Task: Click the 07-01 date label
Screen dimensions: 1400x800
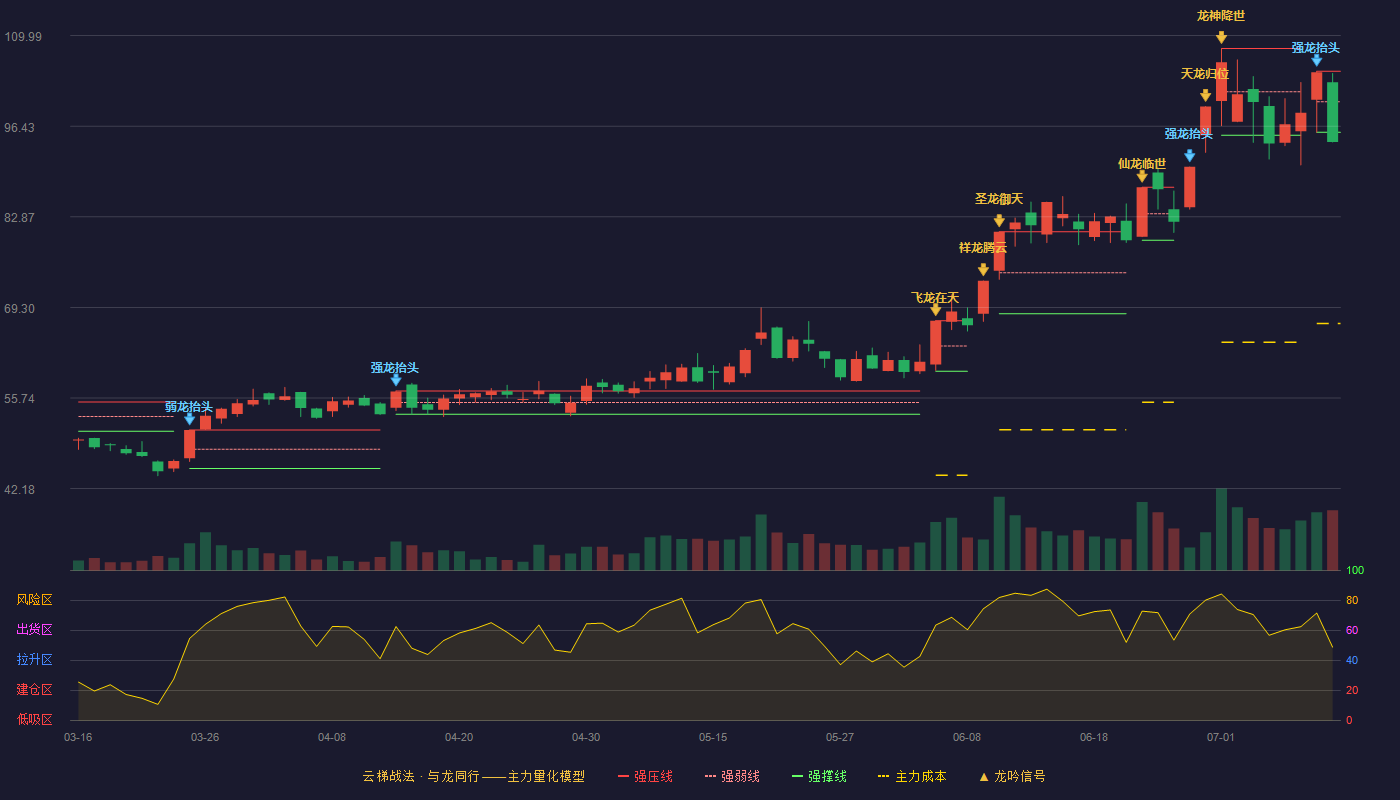Action: [1221, 737]
